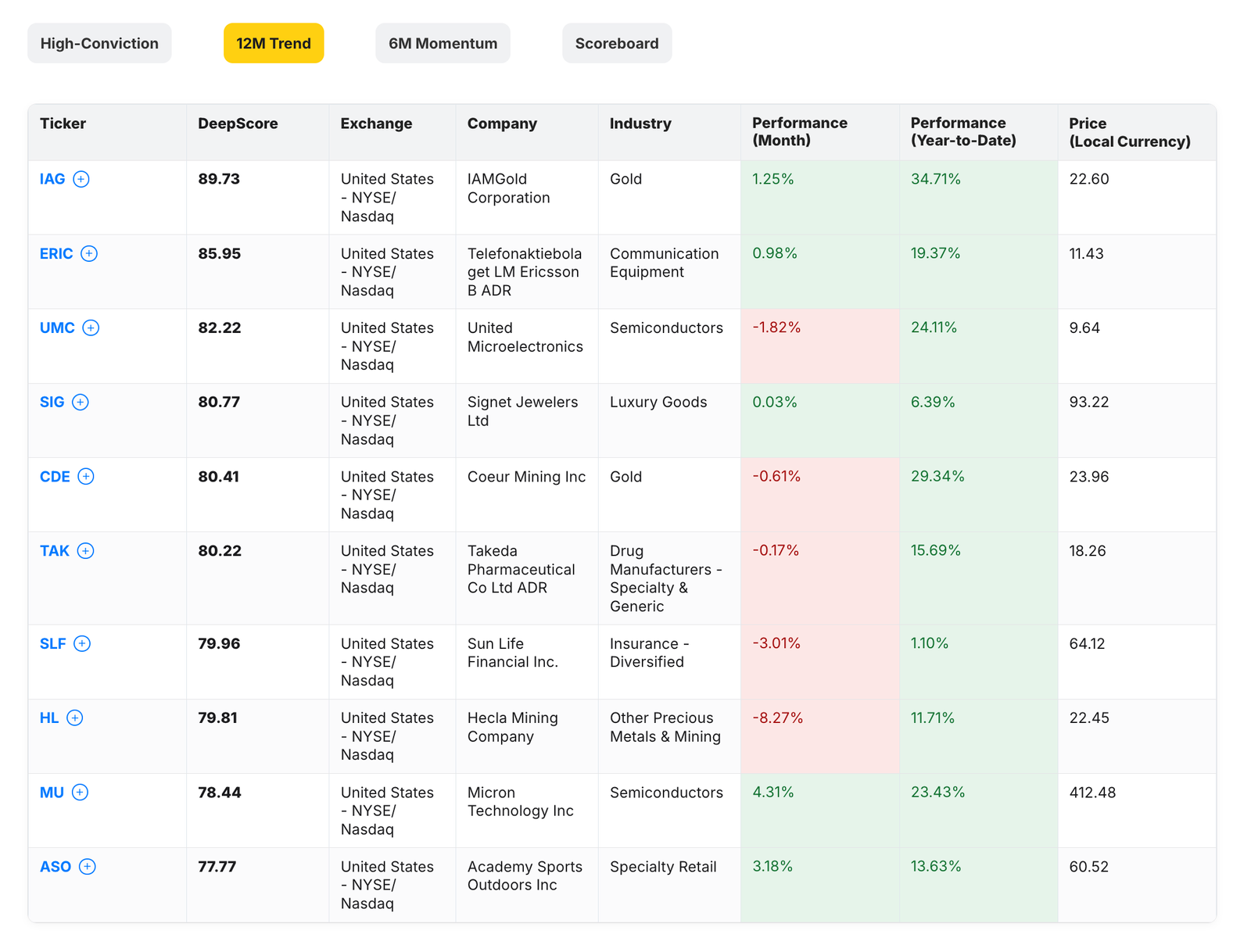Click the add icon next to HL

76,718
